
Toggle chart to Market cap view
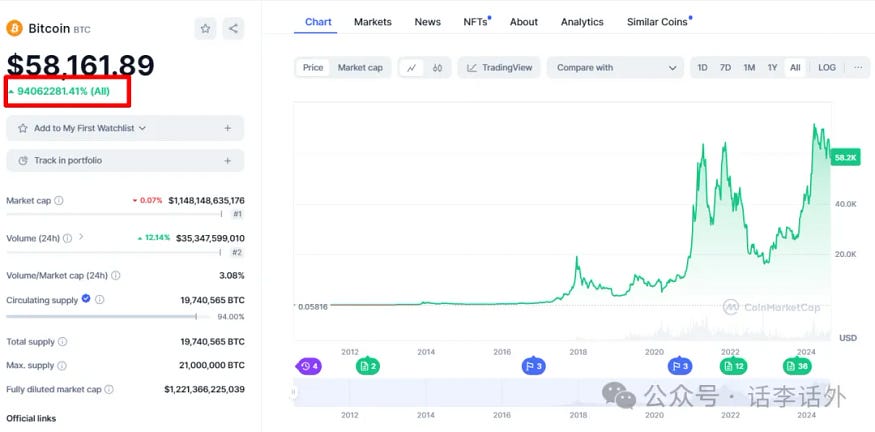(360, 68)
